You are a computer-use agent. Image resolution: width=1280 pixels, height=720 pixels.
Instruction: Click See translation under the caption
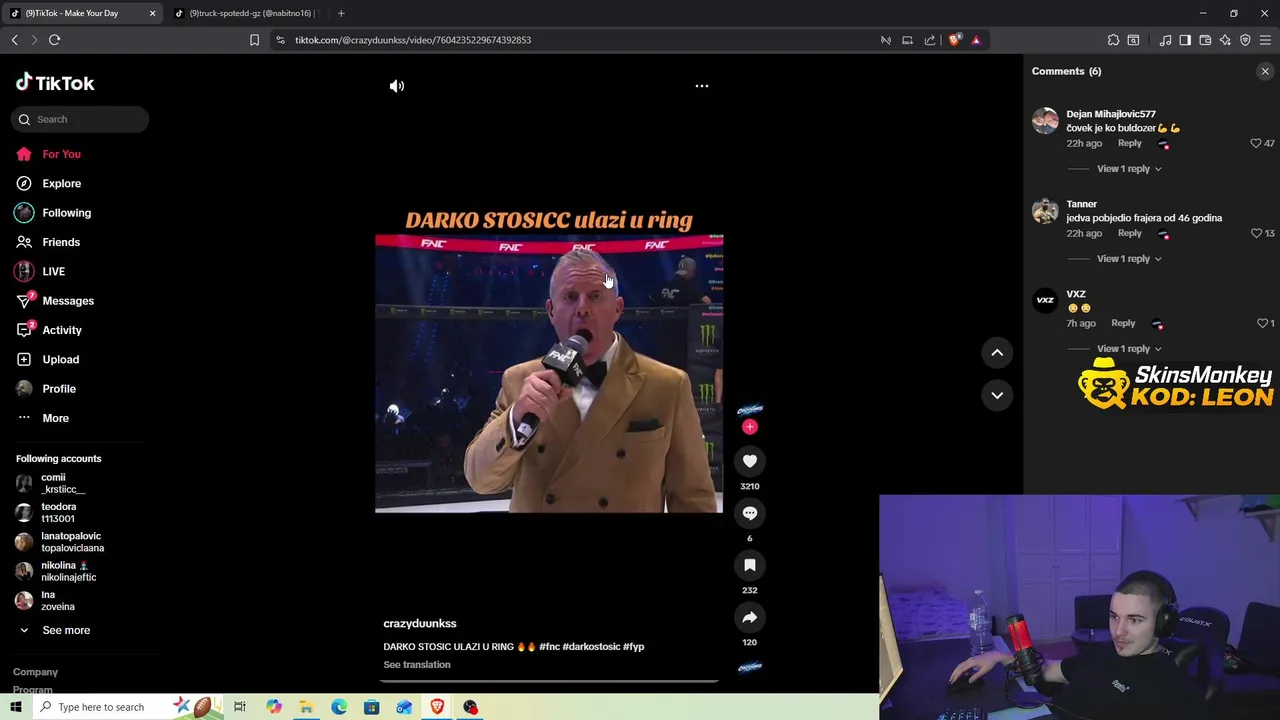tap(417, 665)
